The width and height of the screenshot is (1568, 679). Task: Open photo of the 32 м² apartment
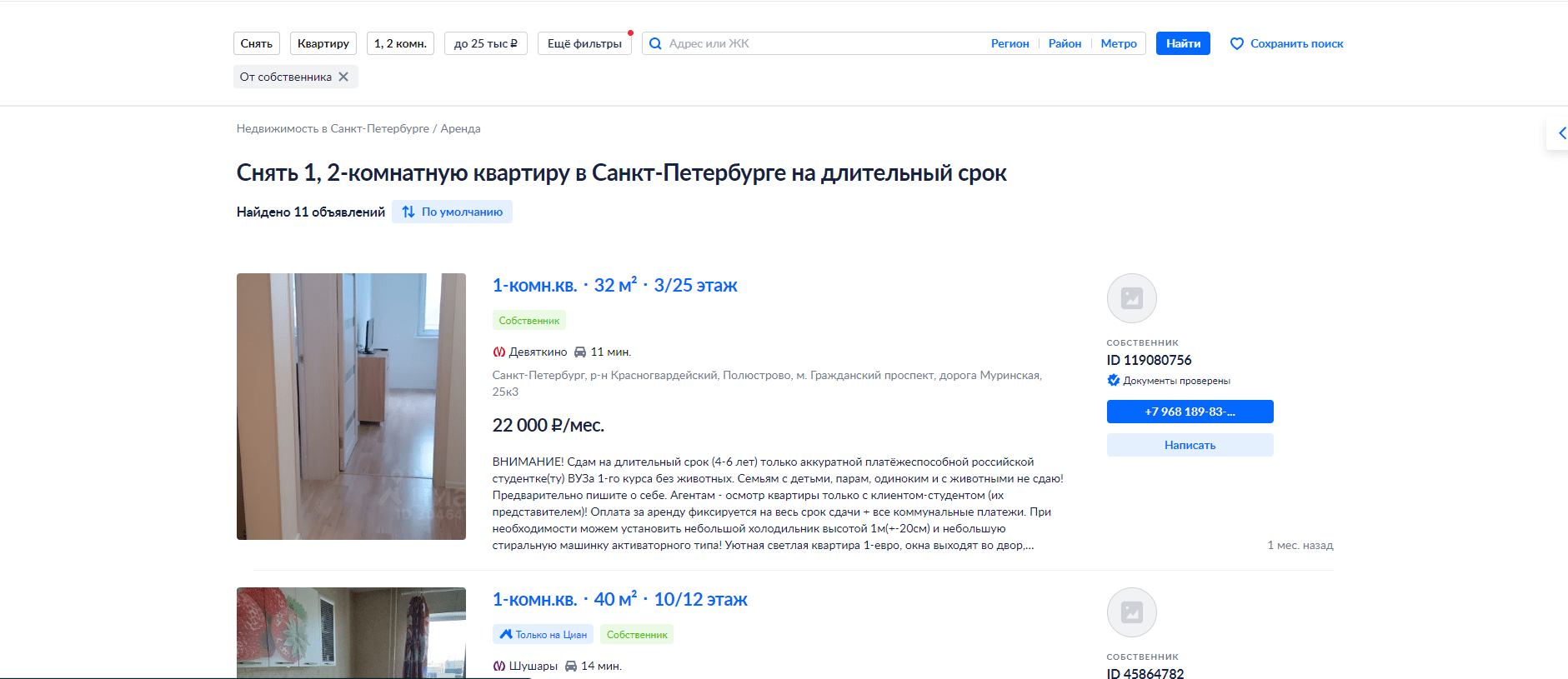(351, 407)
